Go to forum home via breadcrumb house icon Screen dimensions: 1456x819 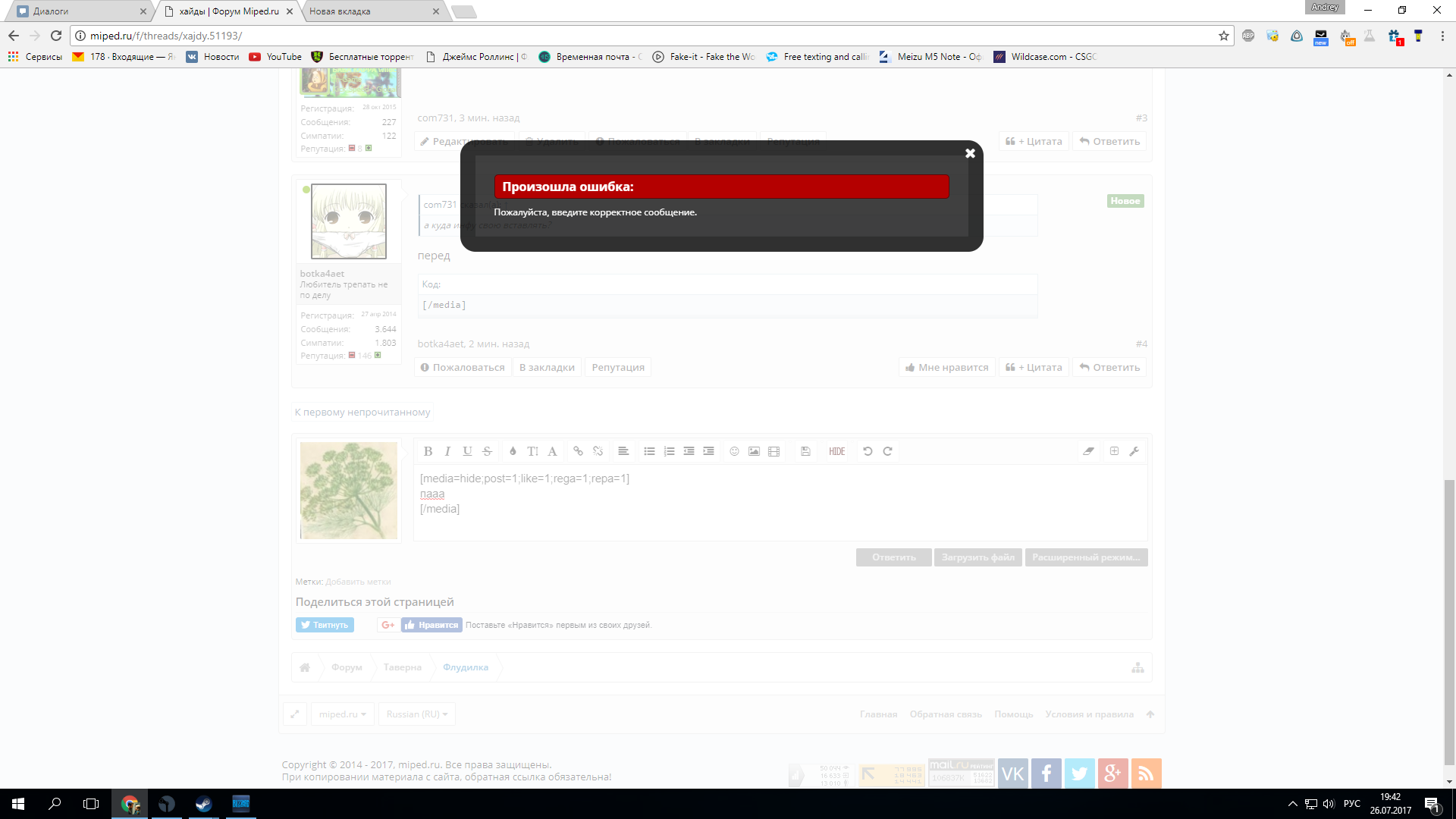(305, 667)
